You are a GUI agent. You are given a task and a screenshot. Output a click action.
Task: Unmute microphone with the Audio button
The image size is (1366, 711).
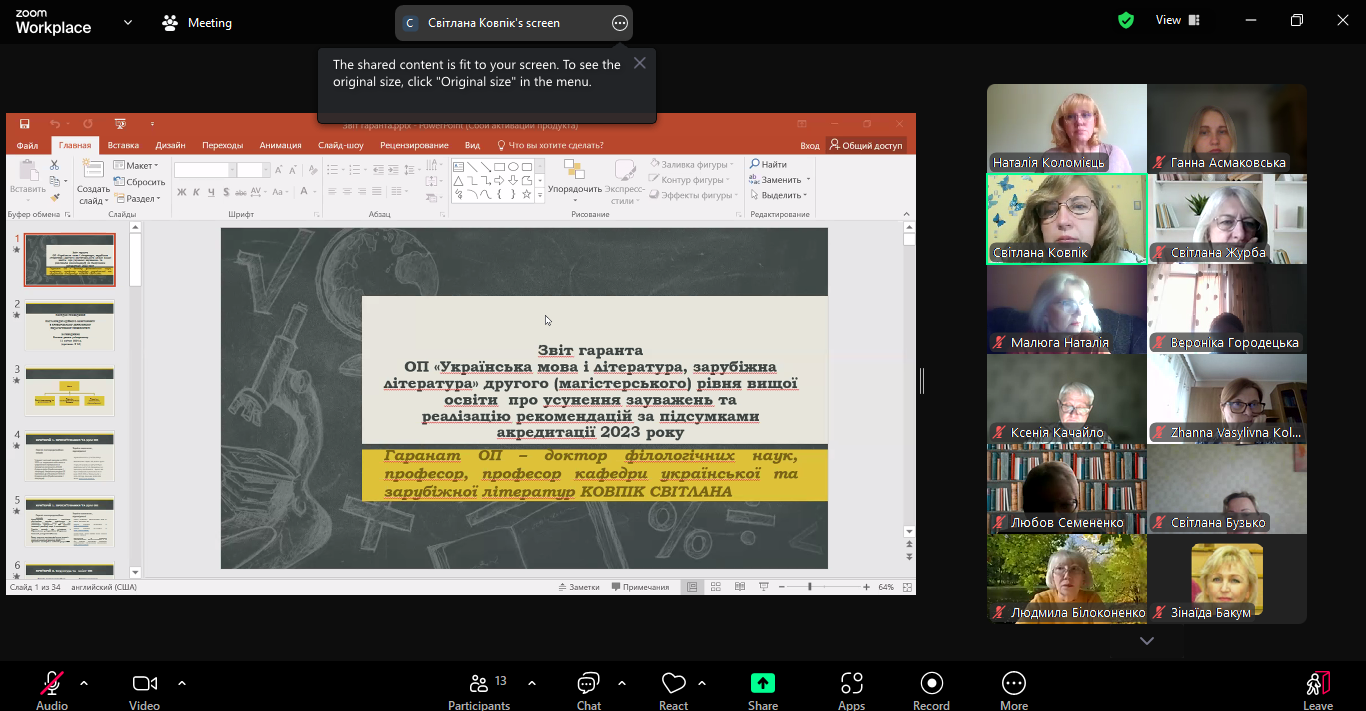tap(52, 685)
